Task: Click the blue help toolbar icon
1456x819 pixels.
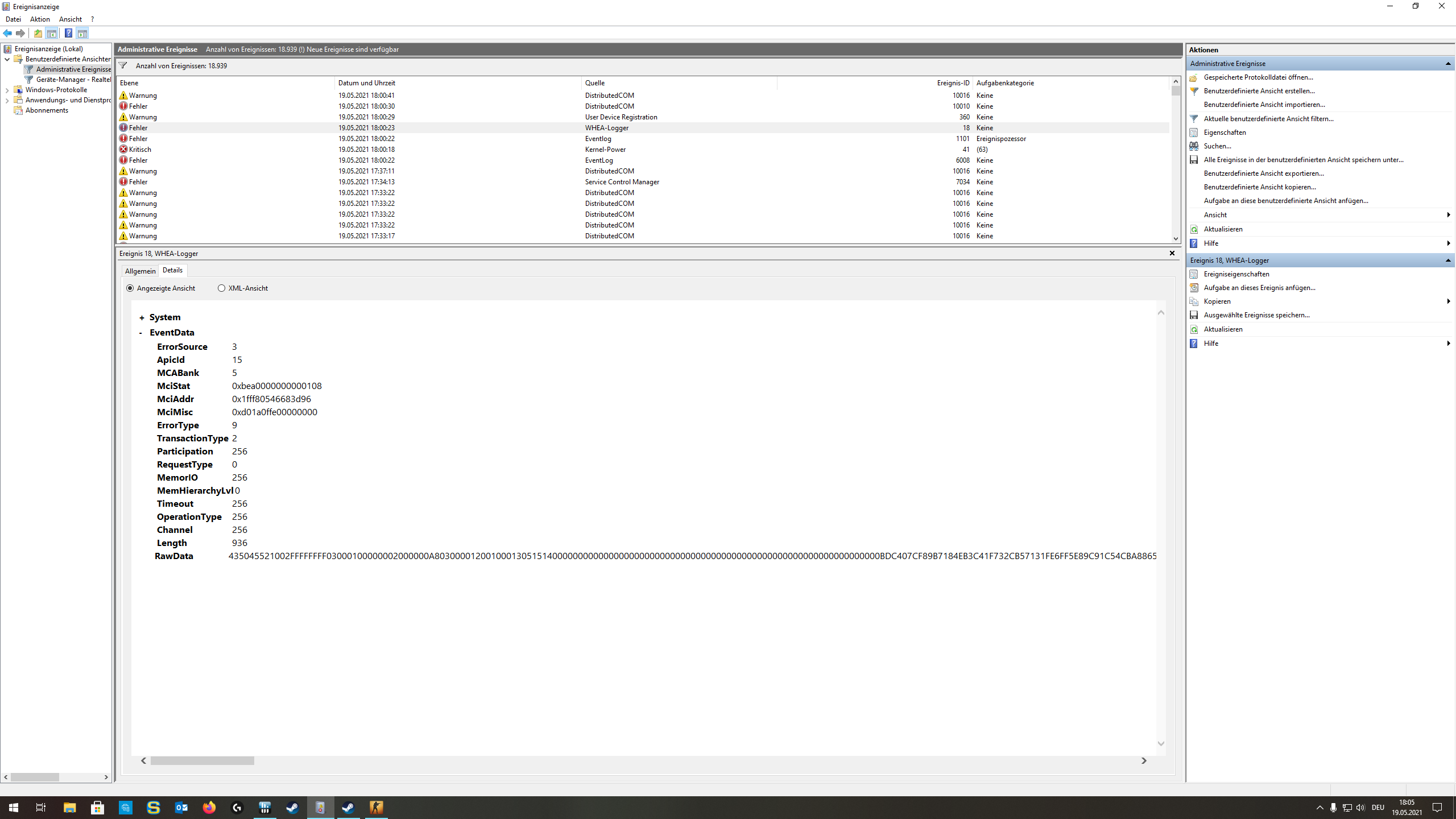Action: (x=68, y=33)
